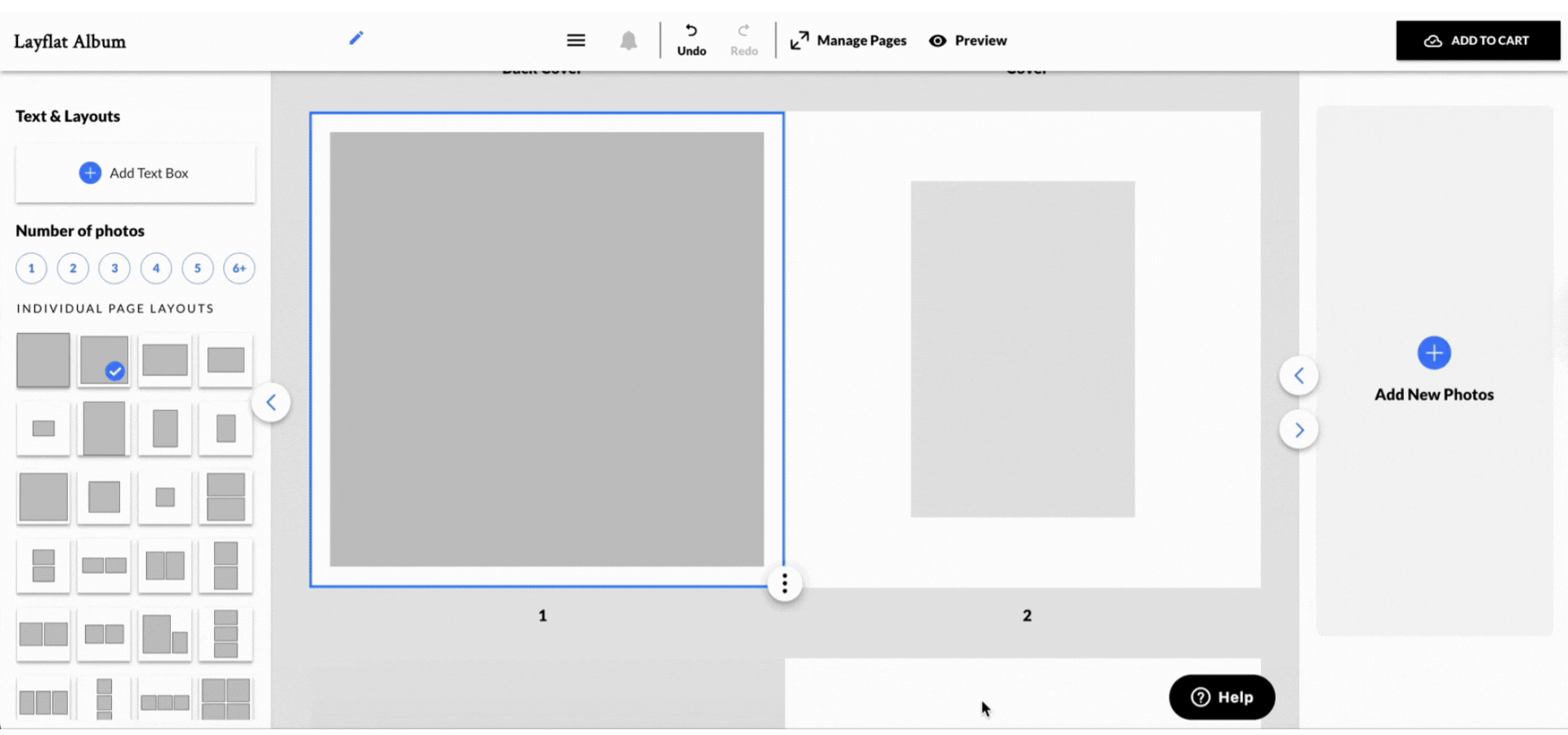The width and height of the screenshot is (1568, 735).
Task: Select the photo placeholder on page 2
Action: 1022,349
